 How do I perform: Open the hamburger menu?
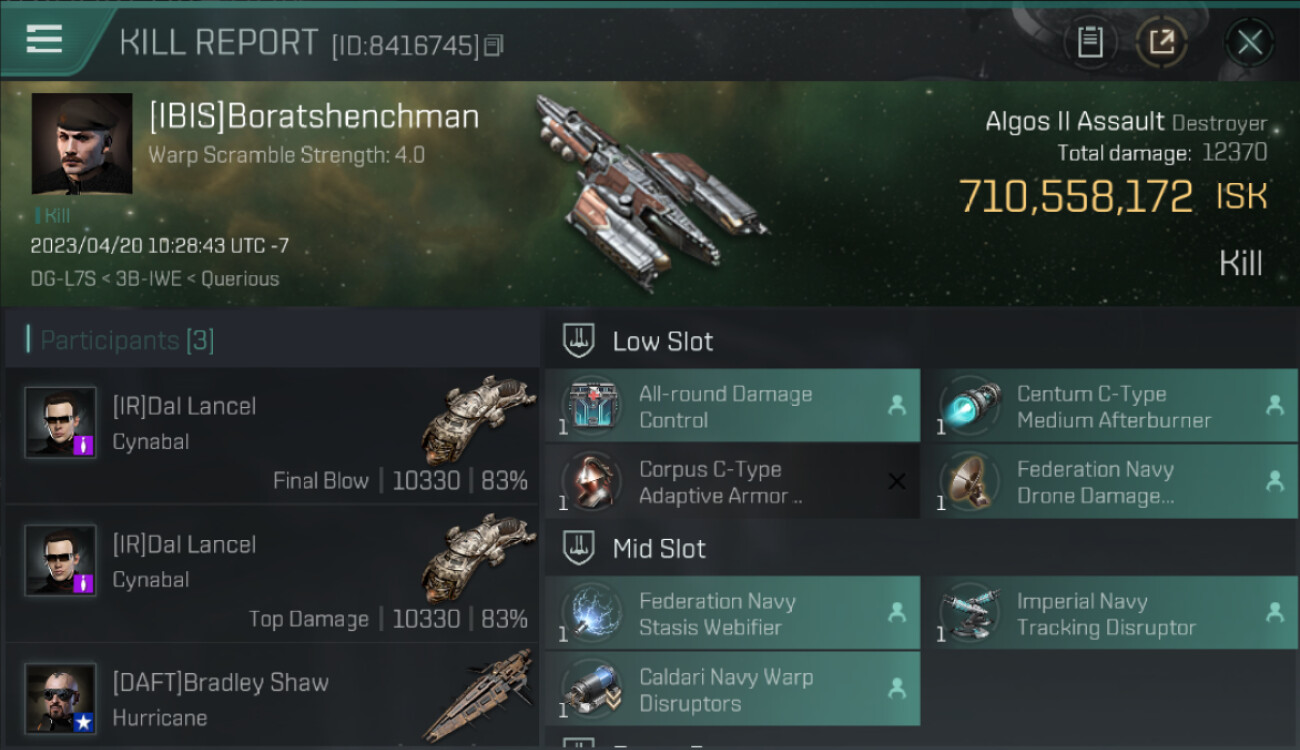point(44,40)
